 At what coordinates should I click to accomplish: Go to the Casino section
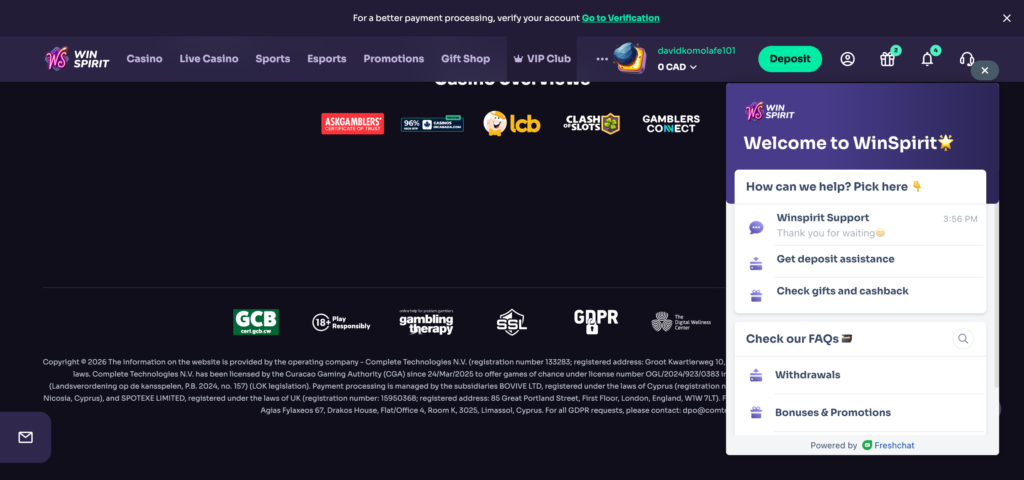[x=144, y=59]
